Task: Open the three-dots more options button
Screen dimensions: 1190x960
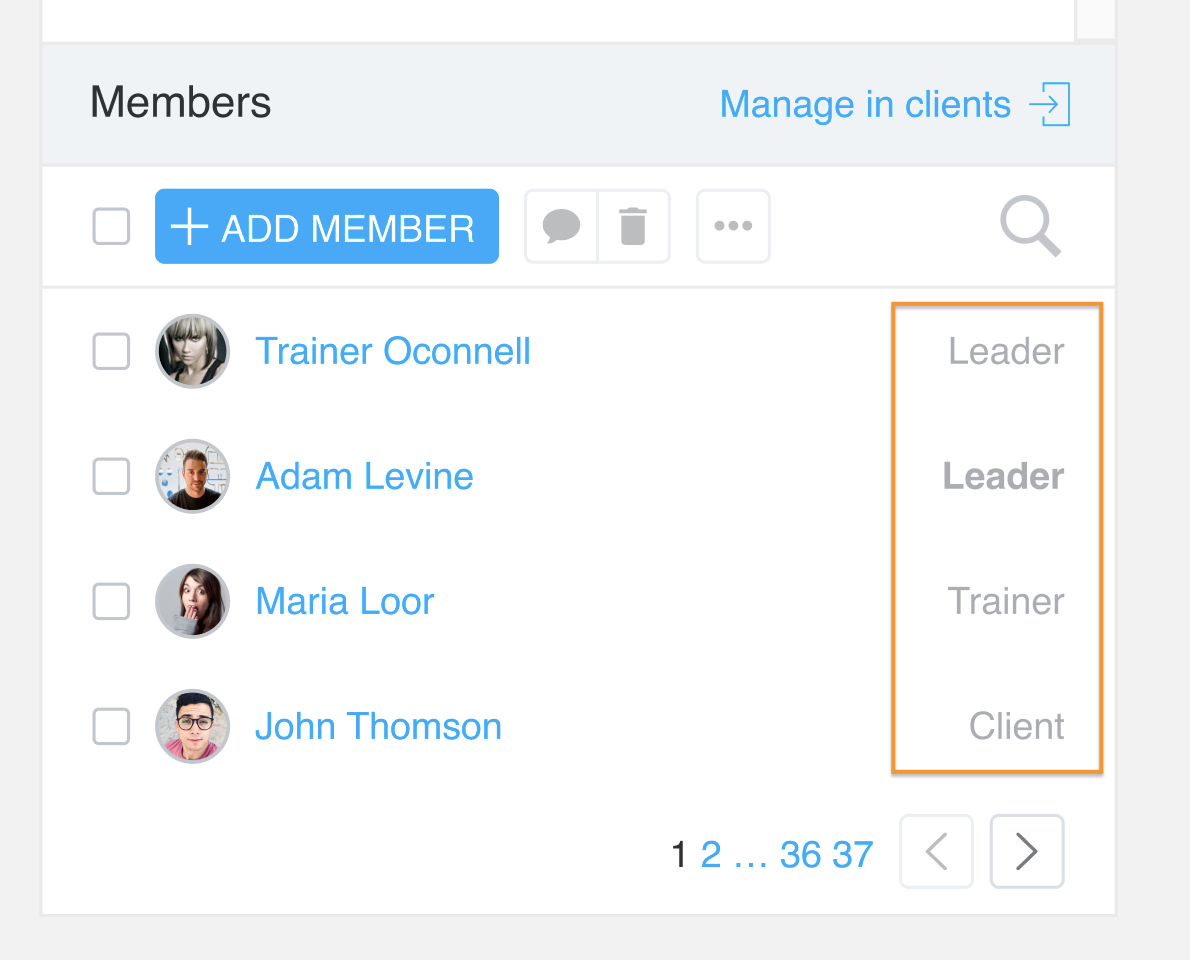Action: [733, 226]
